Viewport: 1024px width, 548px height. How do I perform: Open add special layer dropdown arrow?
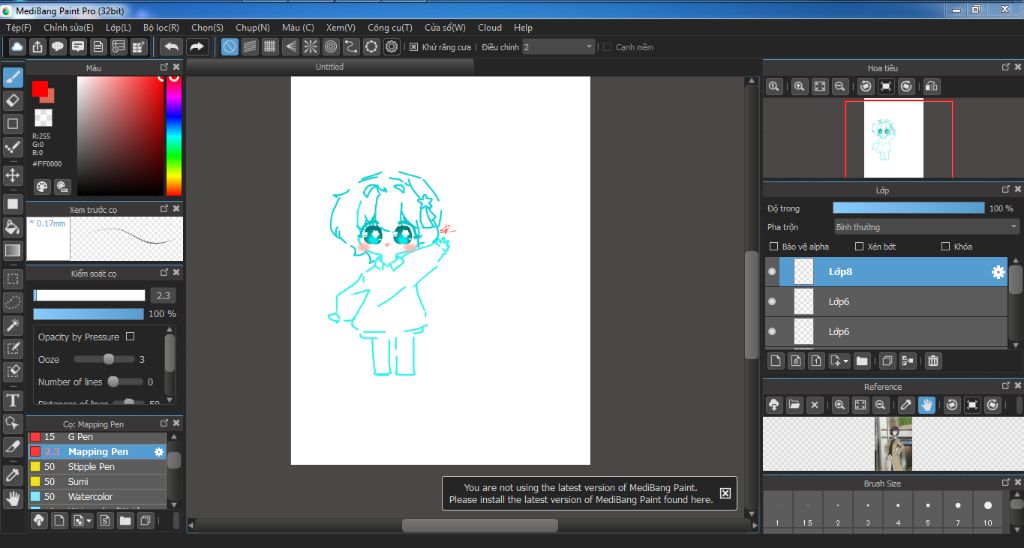pyautogui.click(x=839, y=361)
